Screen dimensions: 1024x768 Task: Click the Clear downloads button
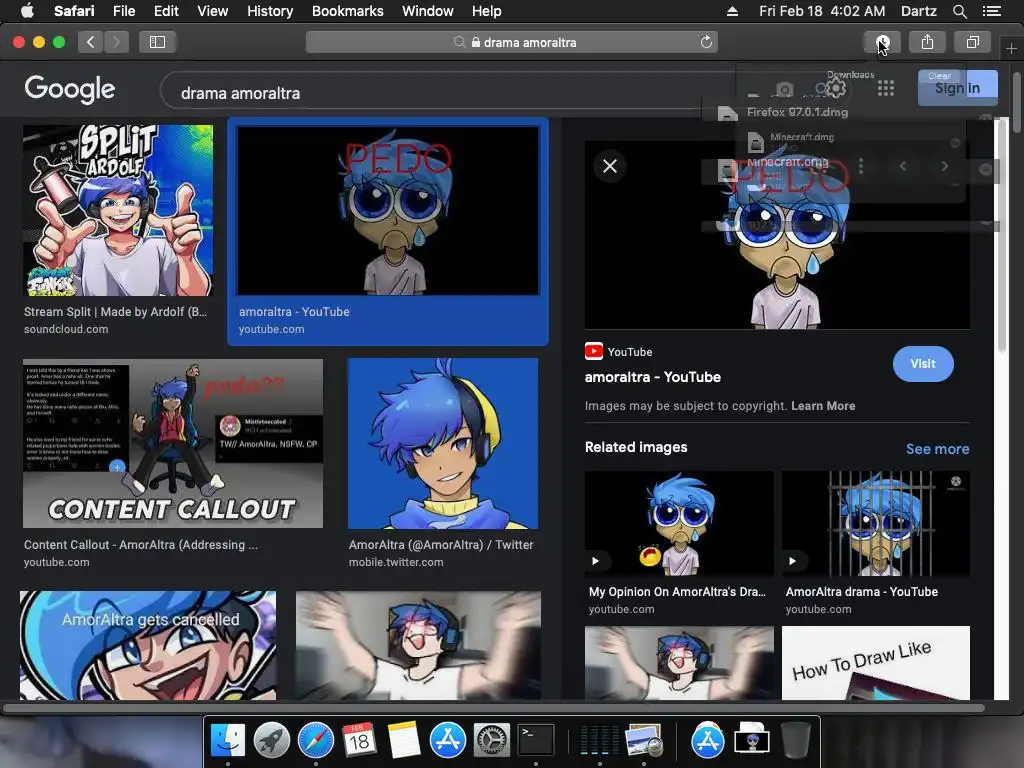coord(939,76)
